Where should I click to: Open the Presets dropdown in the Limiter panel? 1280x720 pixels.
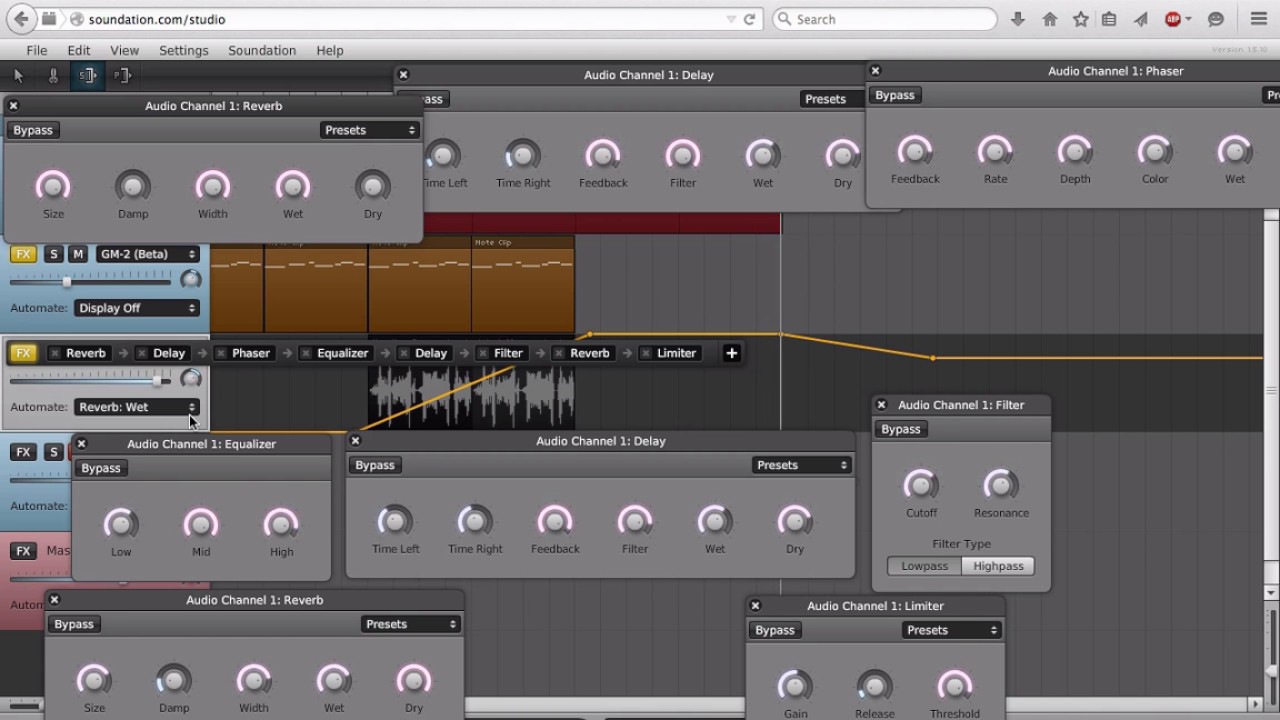click(951, 630)
